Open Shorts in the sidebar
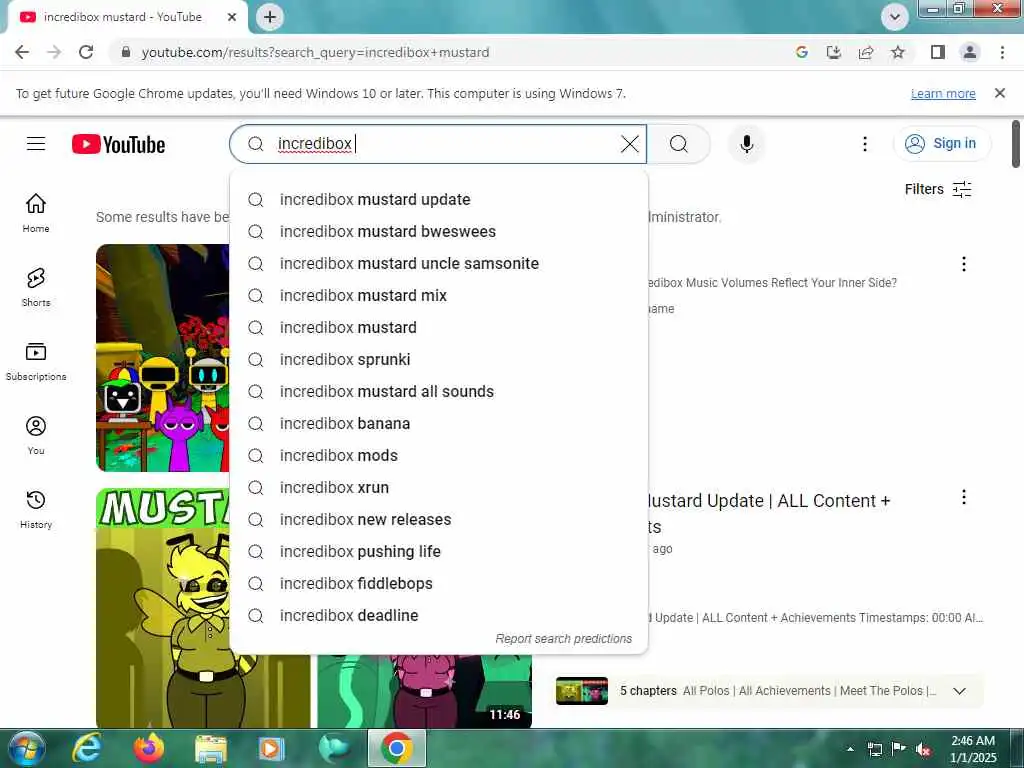The height and width of the screenshot is (768, 1024). [36, 287]
